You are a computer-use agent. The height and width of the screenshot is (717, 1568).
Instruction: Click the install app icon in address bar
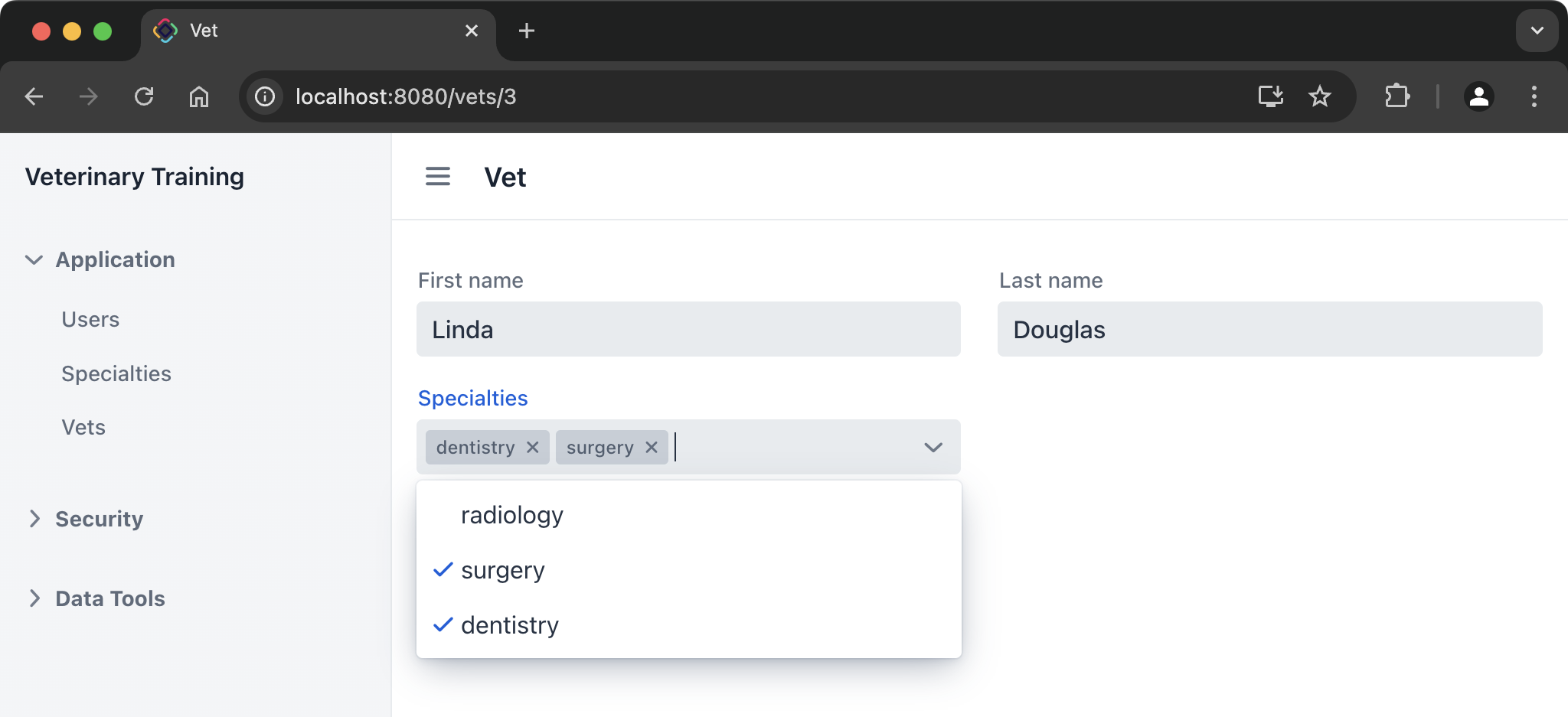[1270, 96]
